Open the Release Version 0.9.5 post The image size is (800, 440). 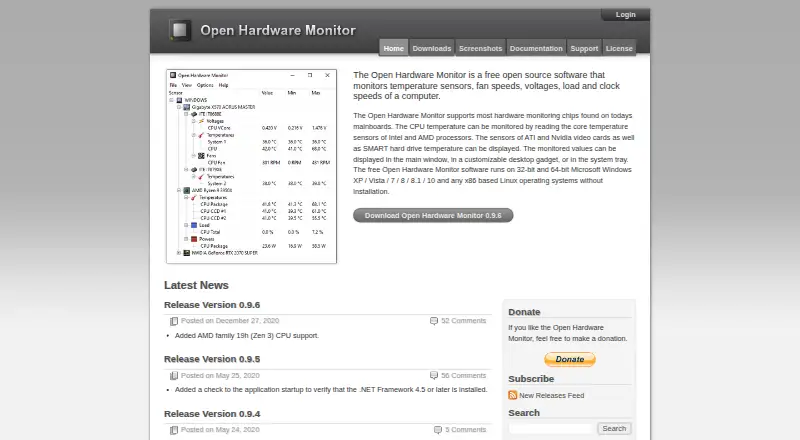[212, 359]
